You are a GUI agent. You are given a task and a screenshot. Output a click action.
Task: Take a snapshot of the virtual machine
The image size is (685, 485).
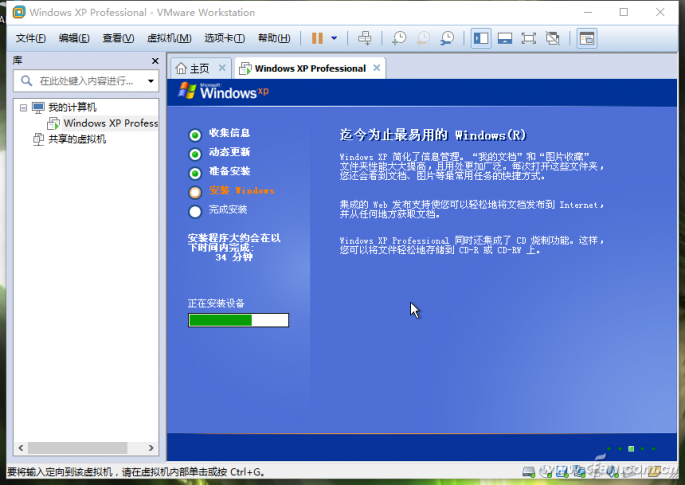click(x=398, y=38)
